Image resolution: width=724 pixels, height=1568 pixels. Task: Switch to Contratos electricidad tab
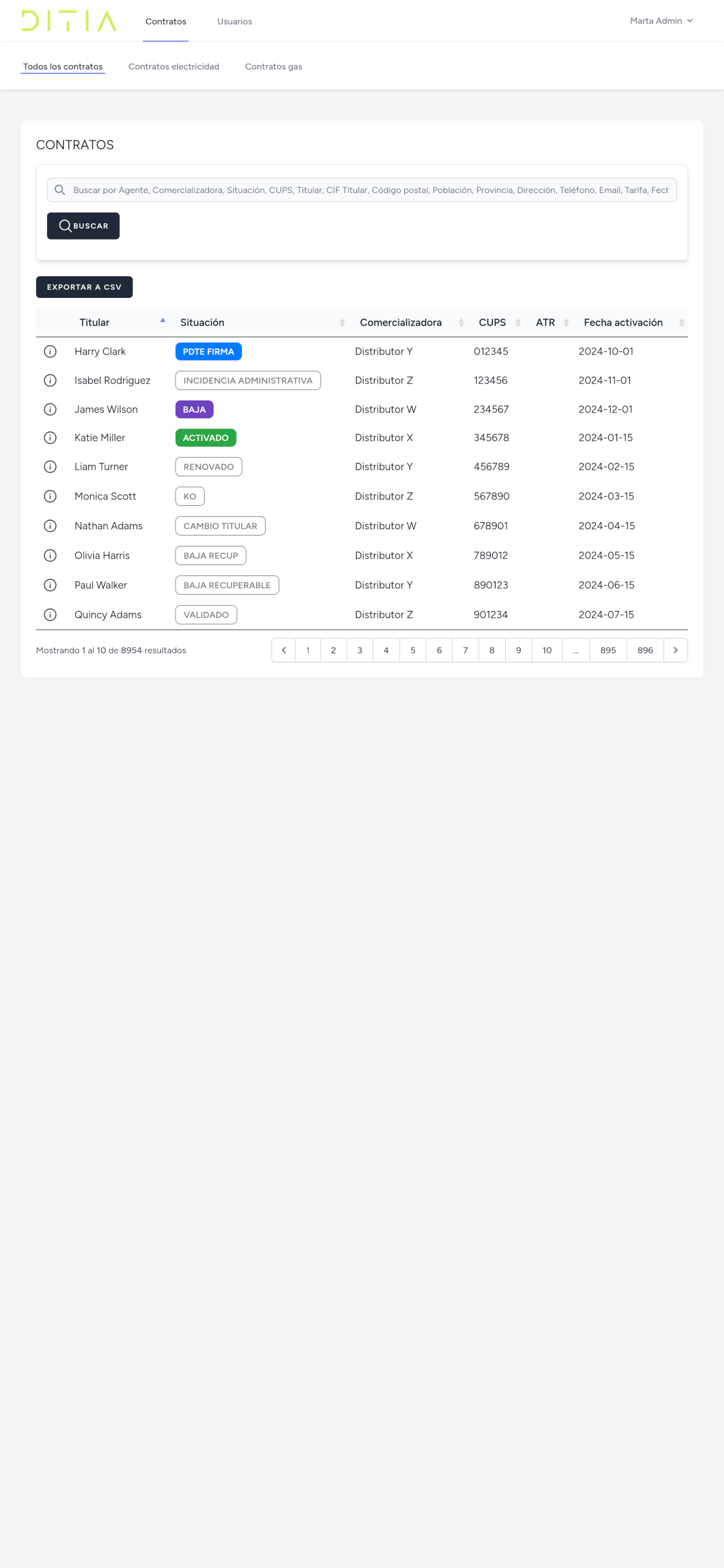coord(174,66)
